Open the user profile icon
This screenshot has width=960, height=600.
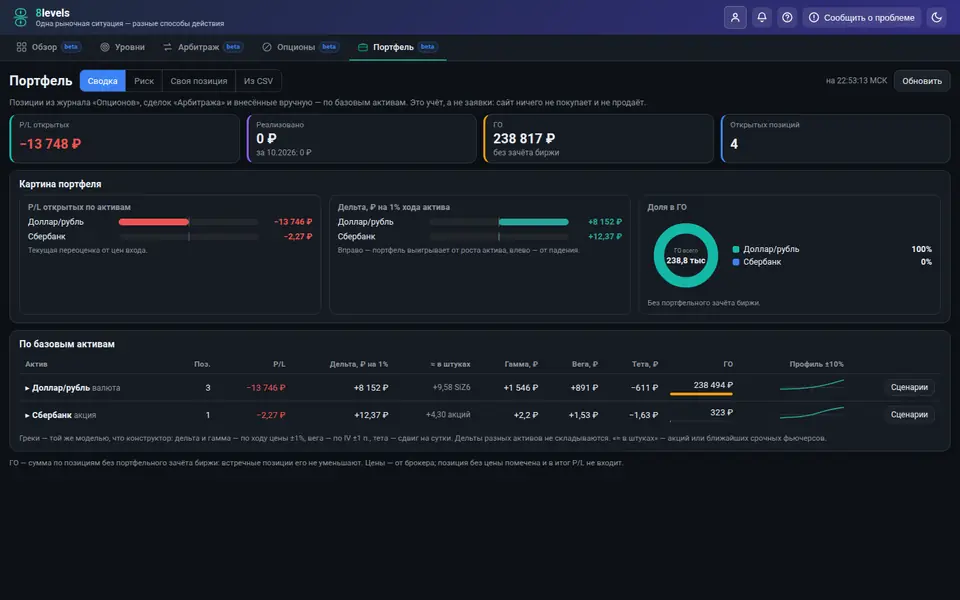click(x=735, y=17)
